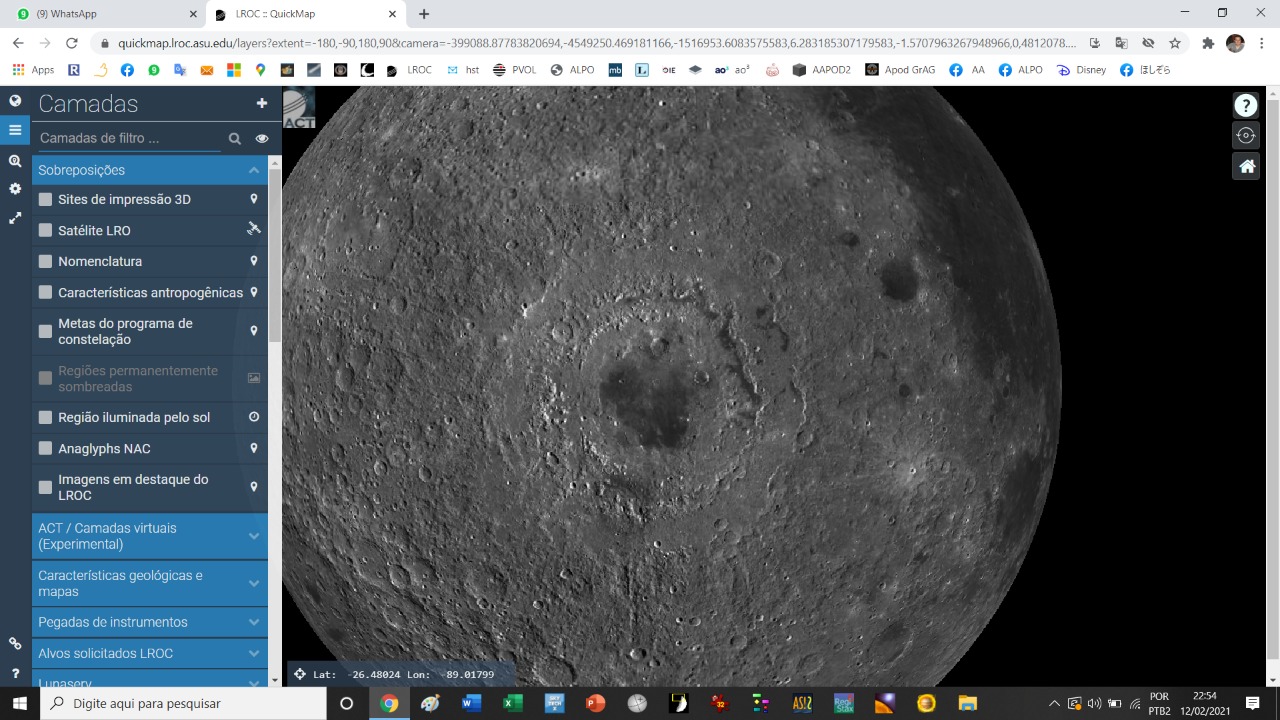
Task: Open the globe projection sidebar icon
Action: [x=15, y=101]
